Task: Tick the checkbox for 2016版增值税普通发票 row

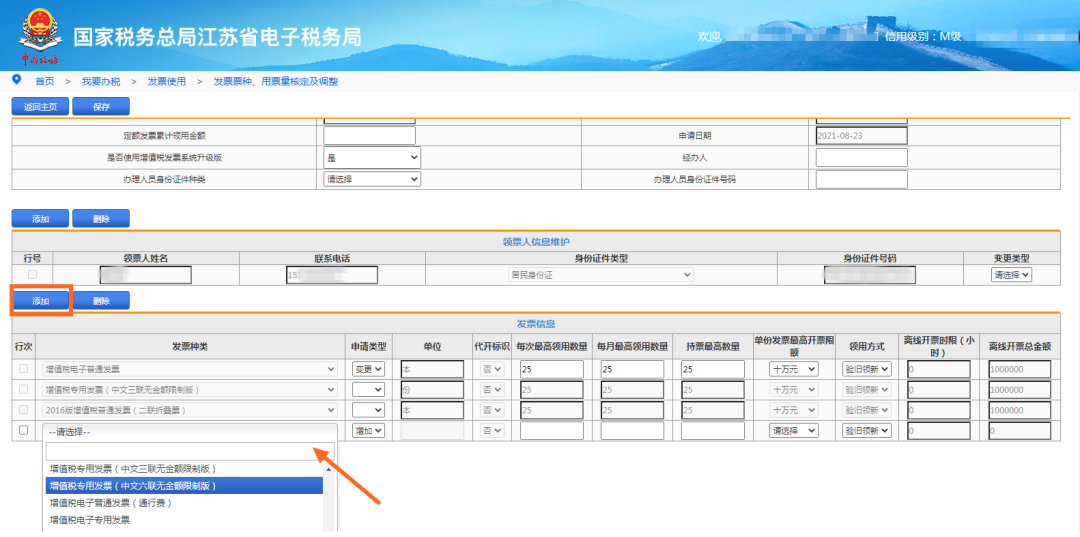Action: pyautogui.click(x=23, y=410)
